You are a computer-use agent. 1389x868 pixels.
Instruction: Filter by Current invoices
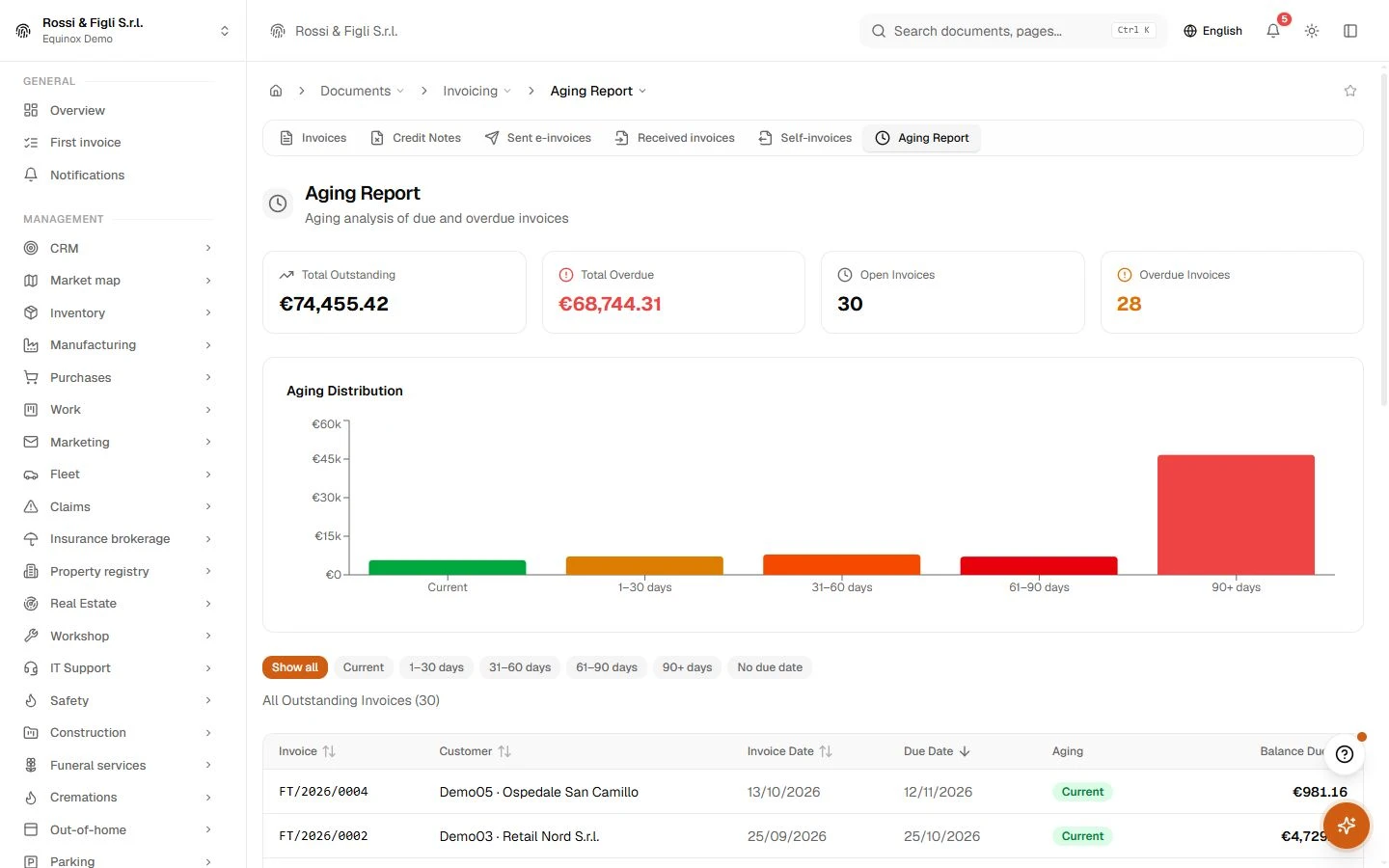[x=364, y=667]
